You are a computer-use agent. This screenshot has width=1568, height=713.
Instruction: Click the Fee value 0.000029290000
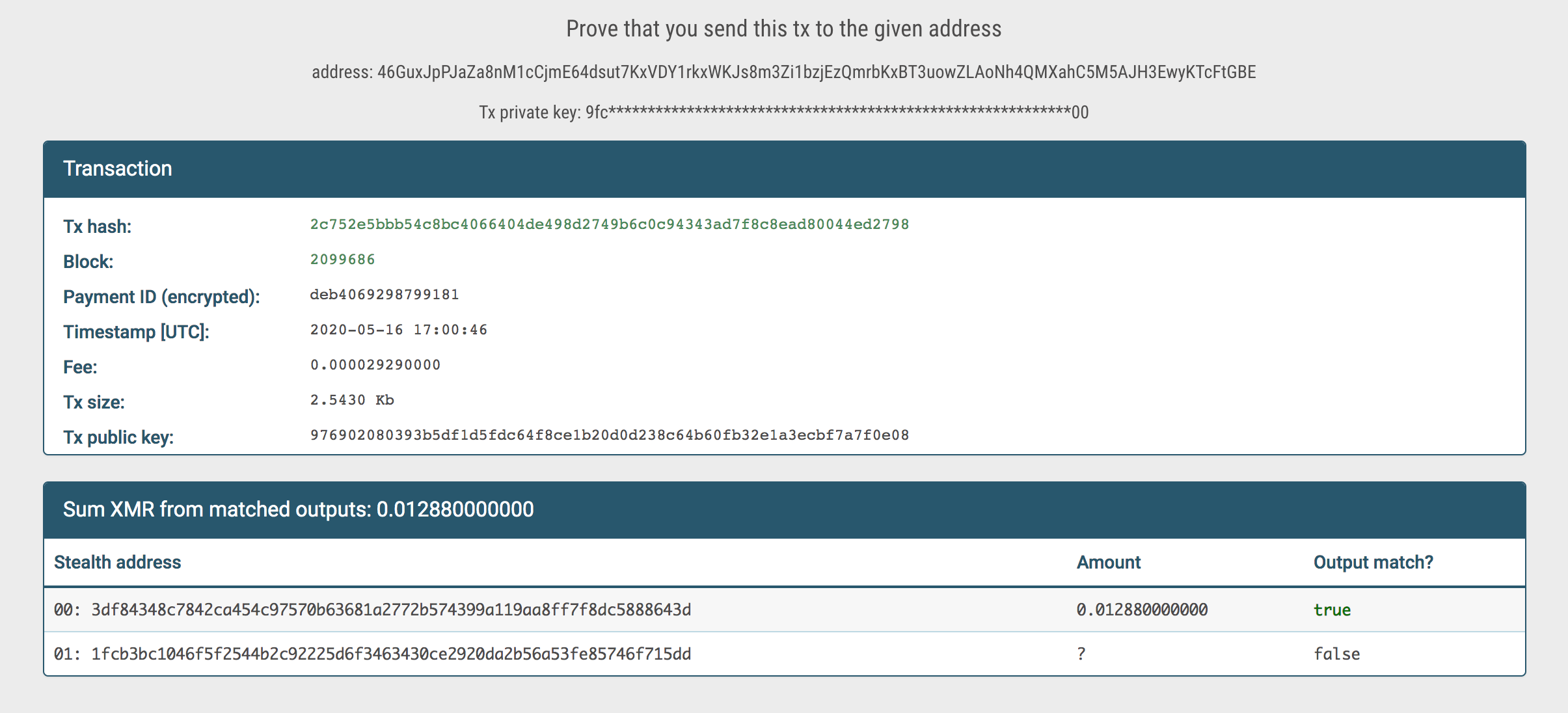click(375, 365)
